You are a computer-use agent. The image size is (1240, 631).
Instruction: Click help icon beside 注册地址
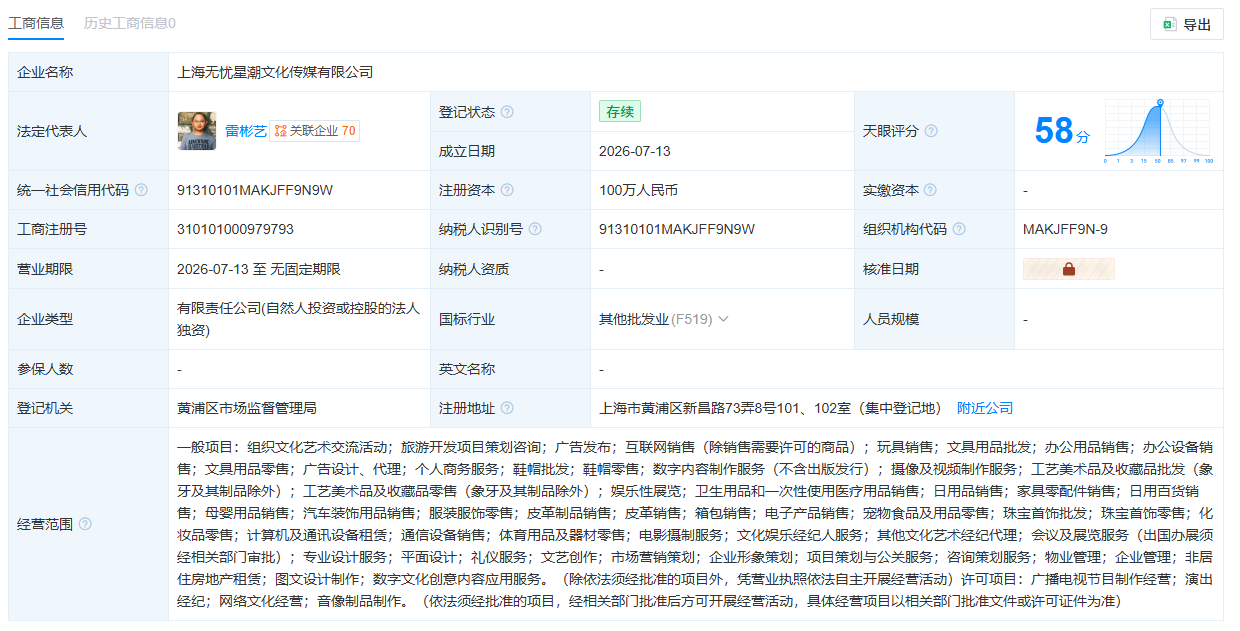coord(507,408)
